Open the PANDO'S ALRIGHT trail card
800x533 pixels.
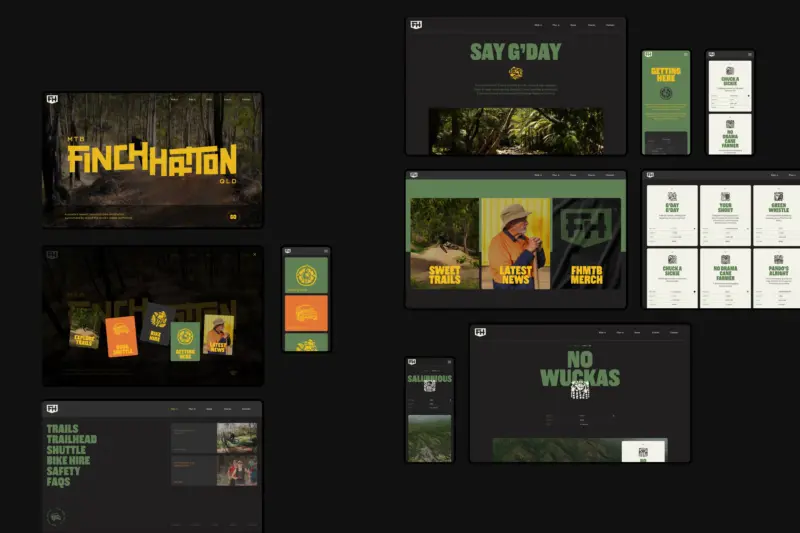777,278
